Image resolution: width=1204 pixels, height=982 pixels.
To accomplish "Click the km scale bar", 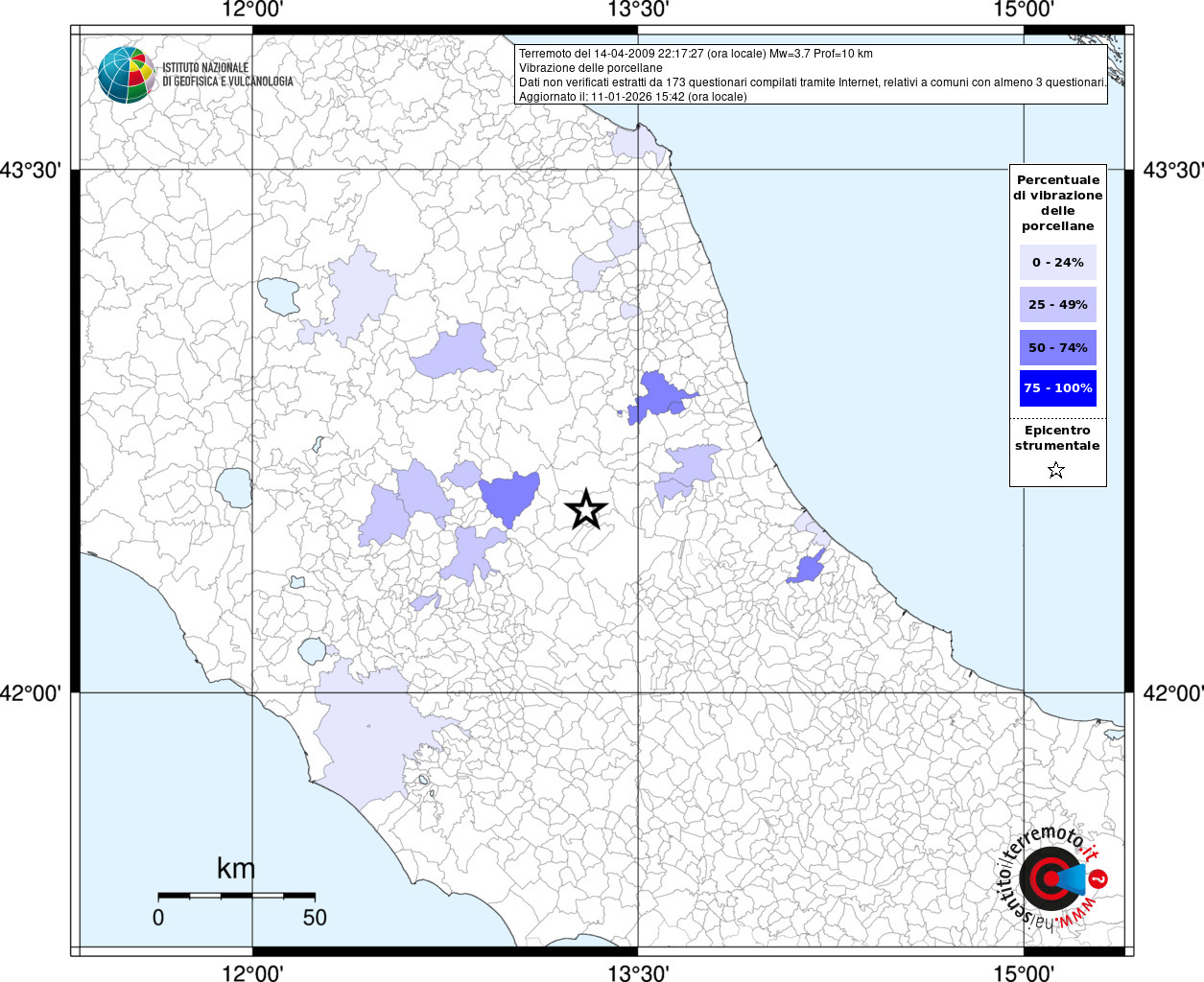I will point(236,896).
